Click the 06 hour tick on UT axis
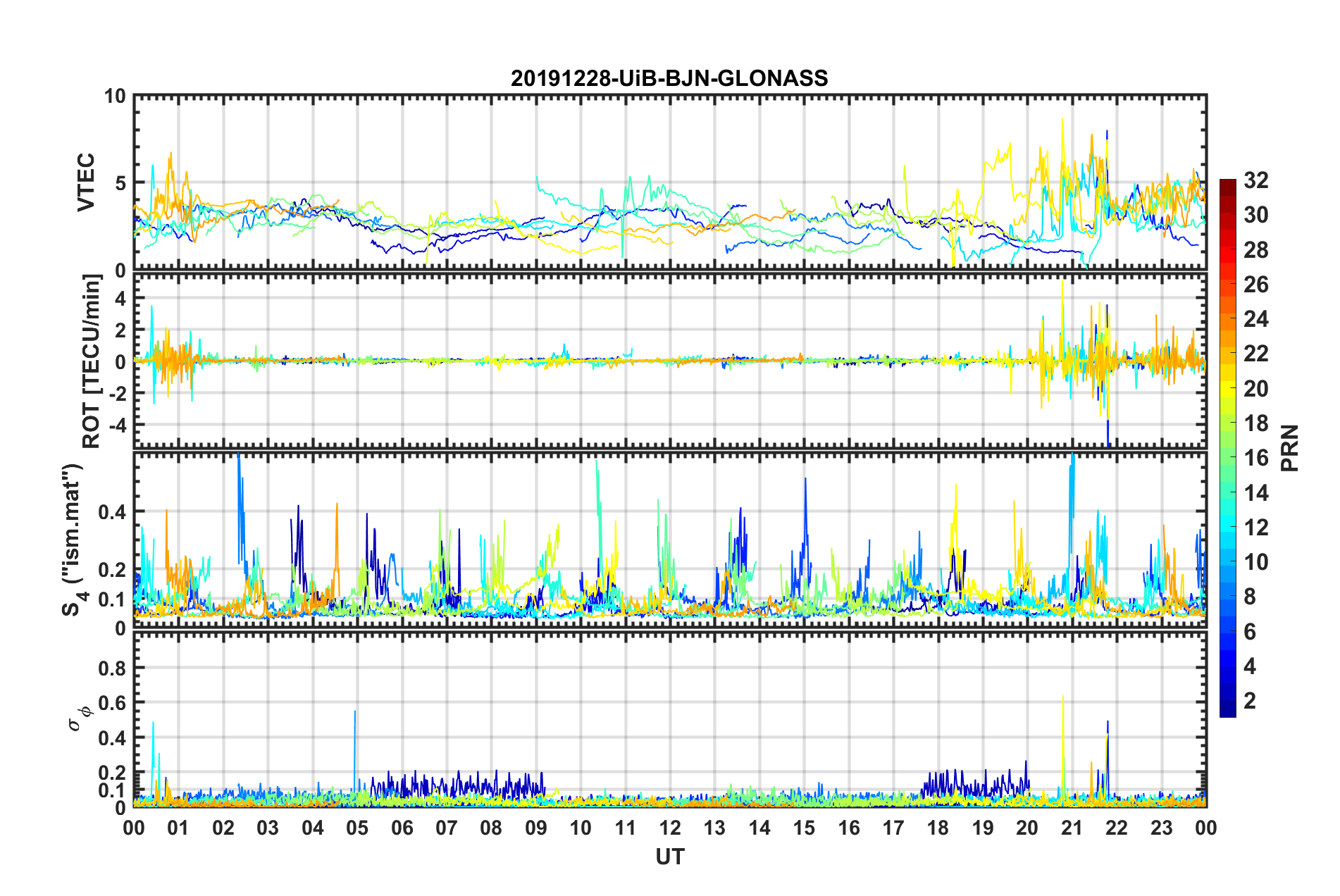Viewport: 1340px width, 896px height. point(402,828)
